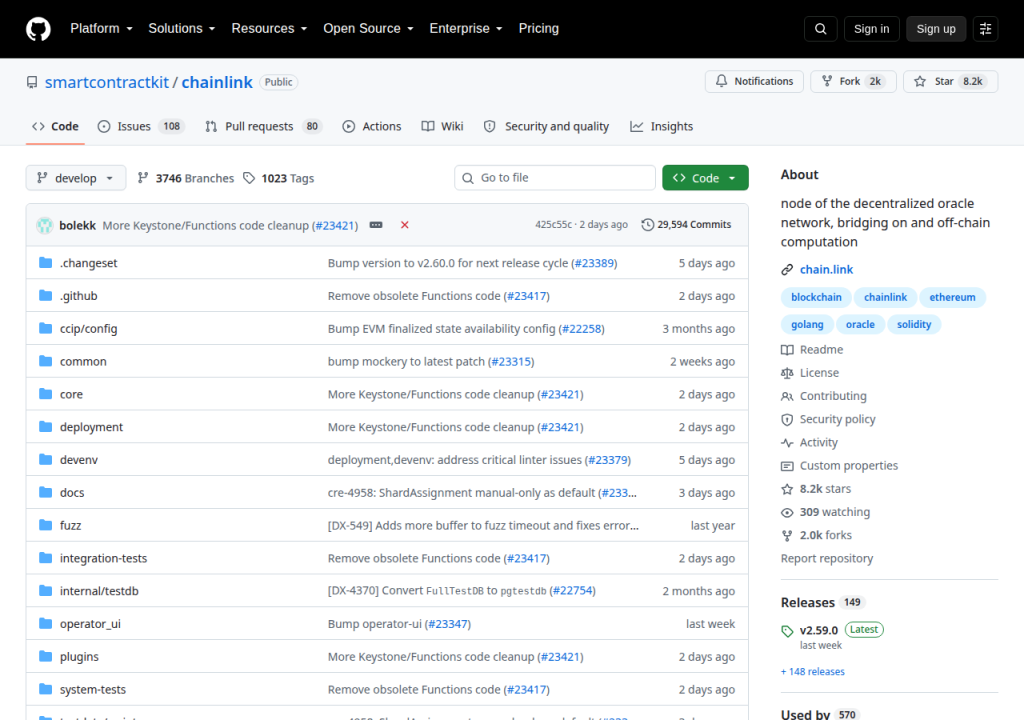Open the solidity topic tag
This screenshot has height=720, width=1024.
(x=914, y=324)
